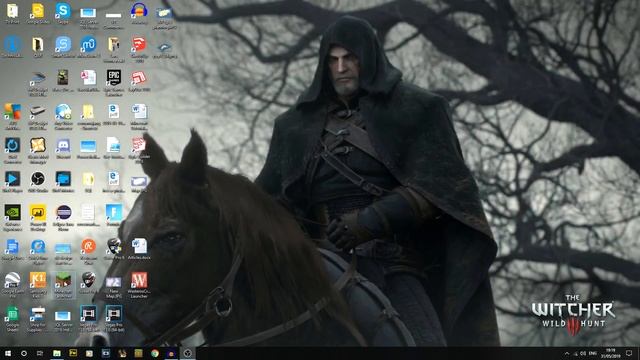Launch Audacity from its headphones desktop icon
The width and height of the screenshot is (640, 360).
139,13
